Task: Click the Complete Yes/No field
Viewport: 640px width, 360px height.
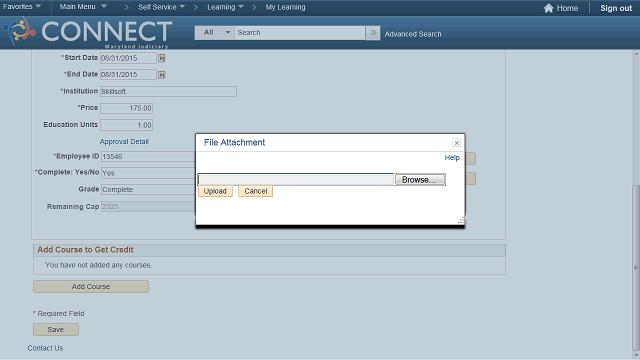Action: [x=148, y=173]
